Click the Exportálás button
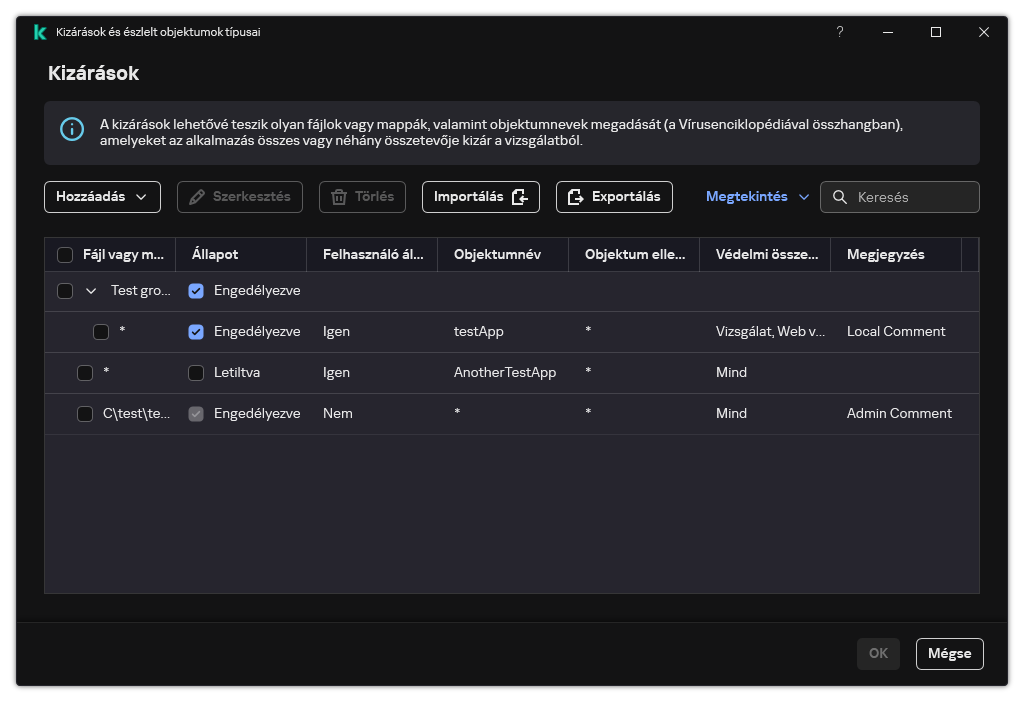 pos(614,197)
